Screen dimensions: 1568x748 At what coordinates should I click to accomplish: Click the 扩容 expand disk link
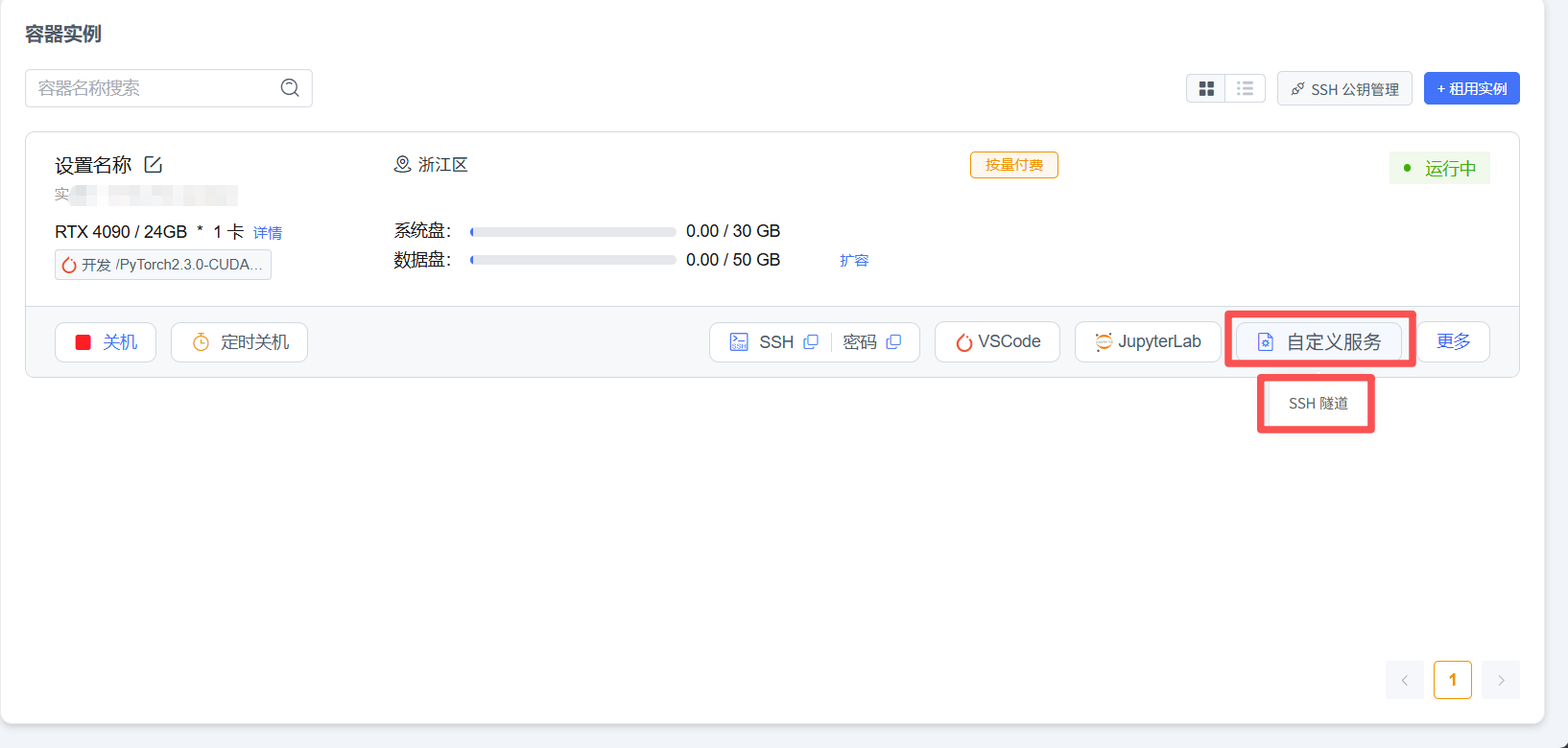(853, 261)
